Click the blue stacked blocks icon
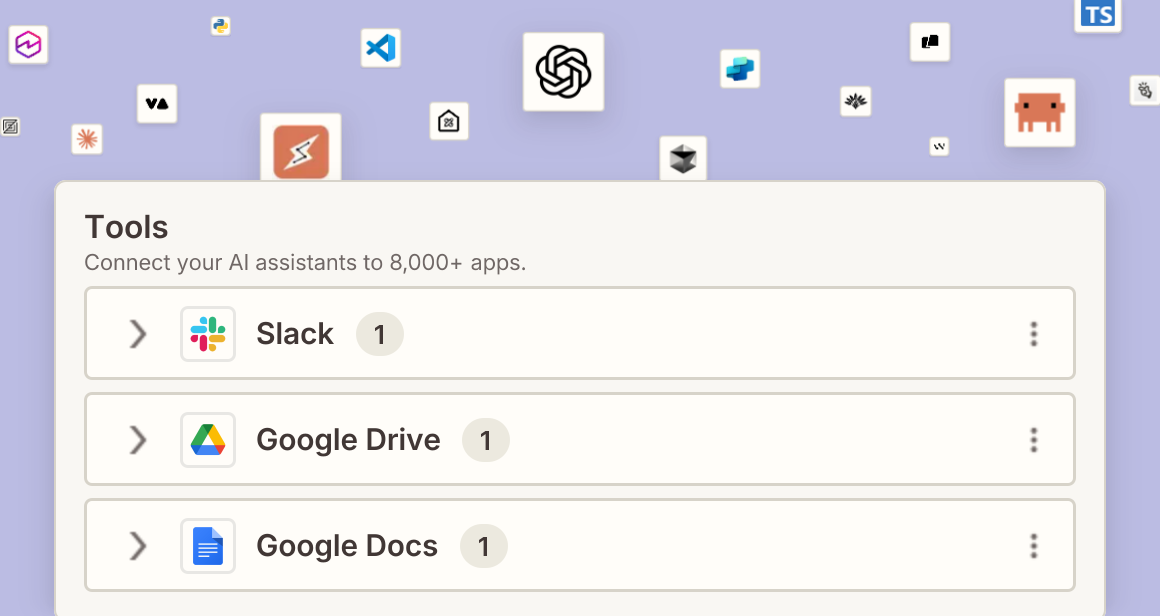Image resolution: width=1160 pixels, height=616 pixels. (x=740, y=69)
